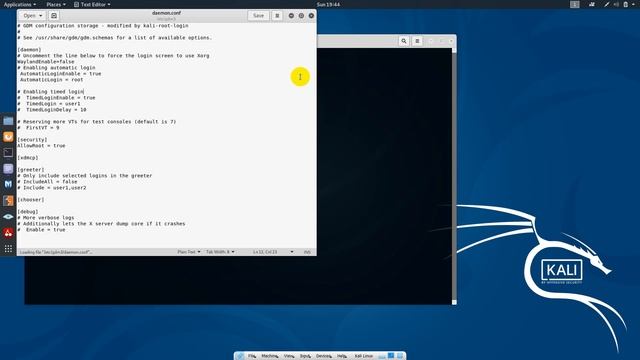Open the Applications menu
The image size is (640, 360).
coord(20,4)
